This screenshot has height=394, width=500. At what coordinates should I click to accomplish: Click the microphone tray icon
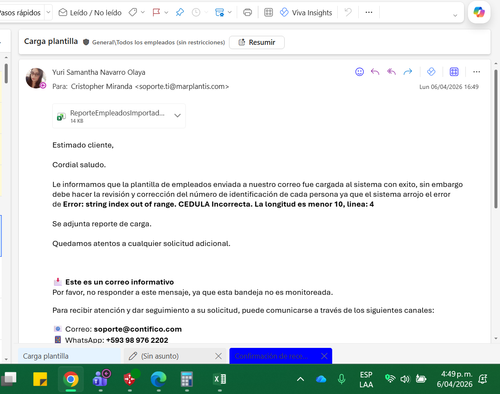click(341, 379)
